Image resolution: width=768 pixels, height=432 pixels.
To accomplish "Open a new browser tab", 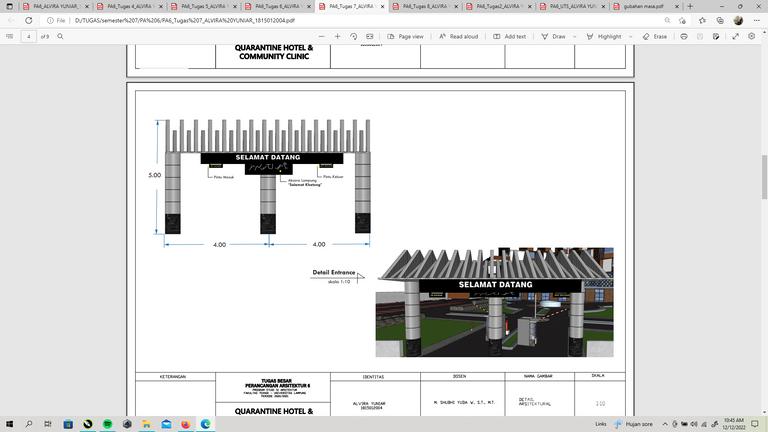I will (x=690, y=6).
